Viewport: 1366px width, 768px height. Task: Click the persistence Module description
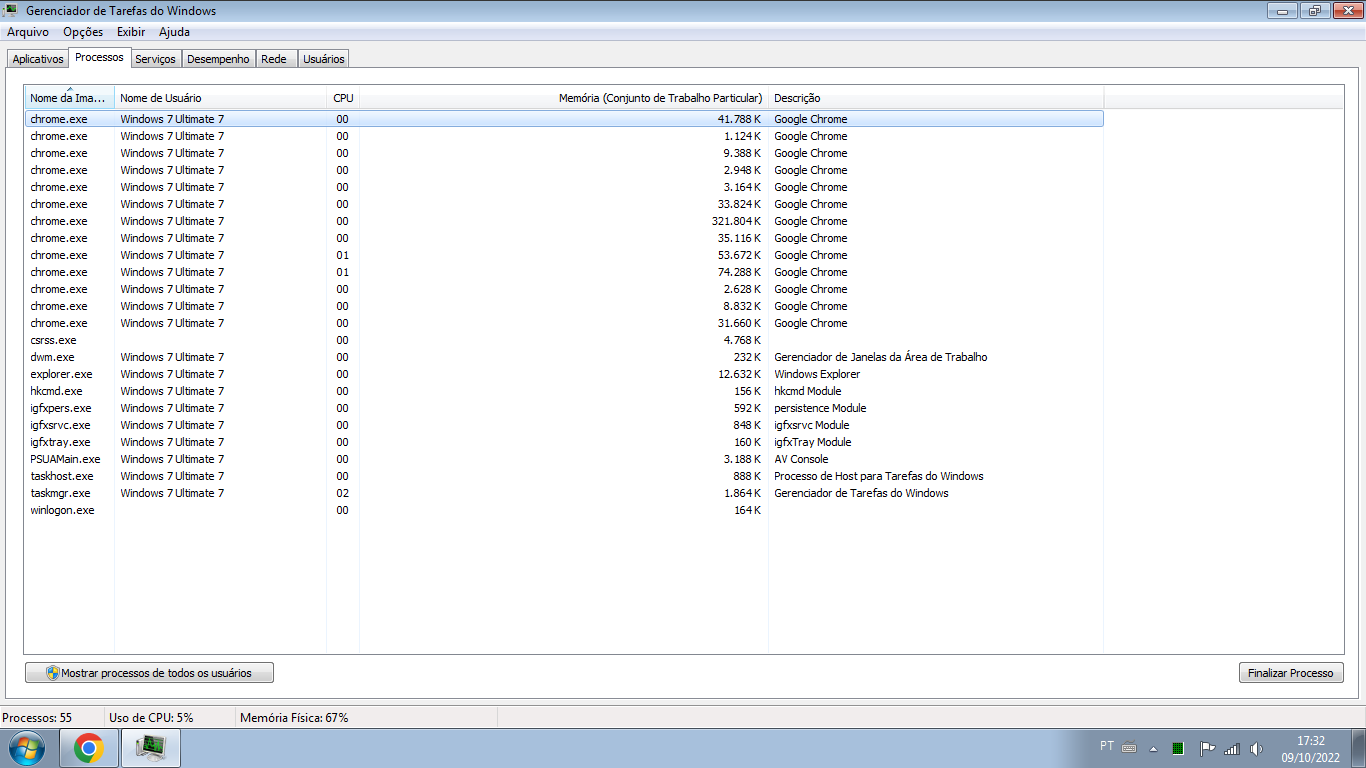point(820,408)
